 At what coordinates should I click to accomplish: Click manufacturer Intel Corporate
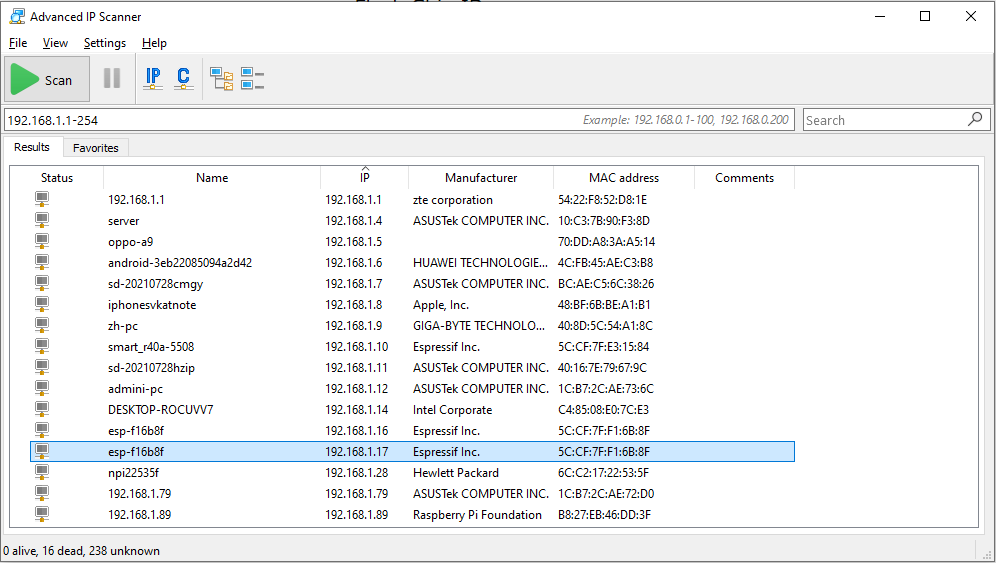[452, 410]
